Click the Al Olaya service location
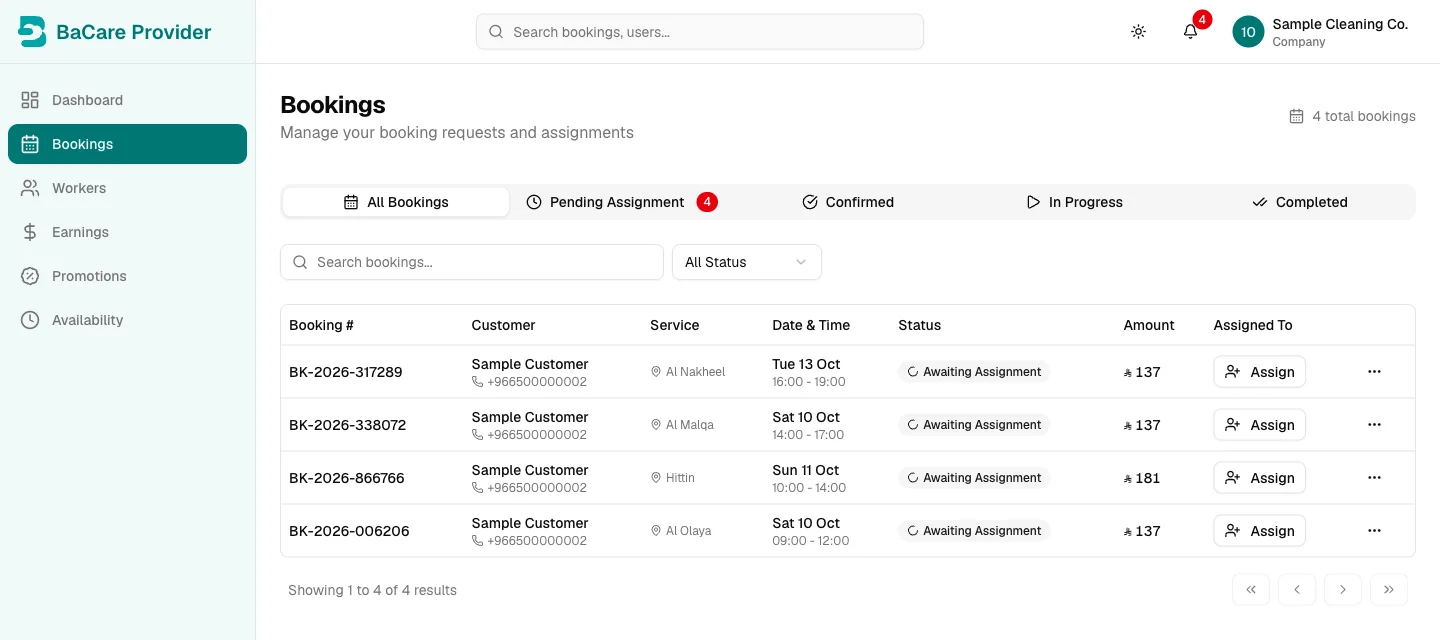 coord(681,531)
